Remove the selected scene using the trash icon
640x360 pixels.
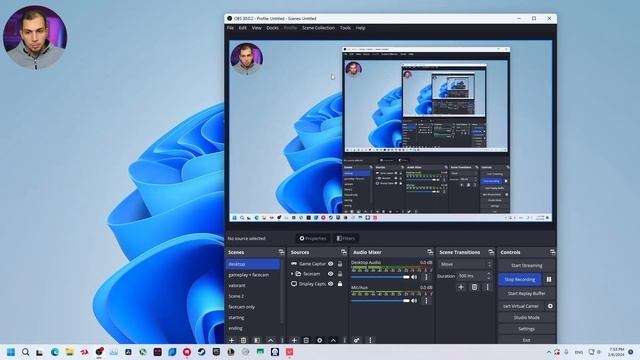[244, 340]
